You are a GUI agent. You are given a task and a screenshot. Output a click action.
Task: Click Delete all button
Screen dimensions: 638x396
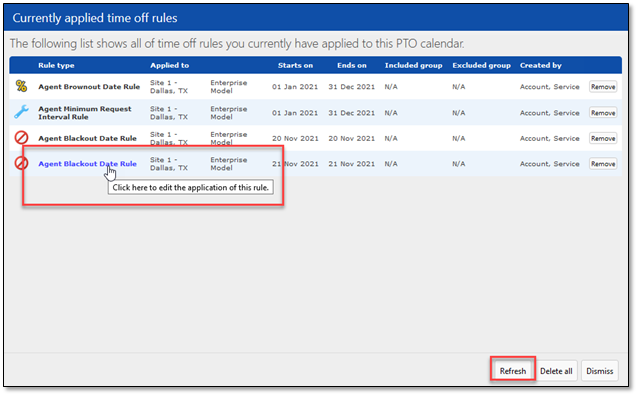556,371
